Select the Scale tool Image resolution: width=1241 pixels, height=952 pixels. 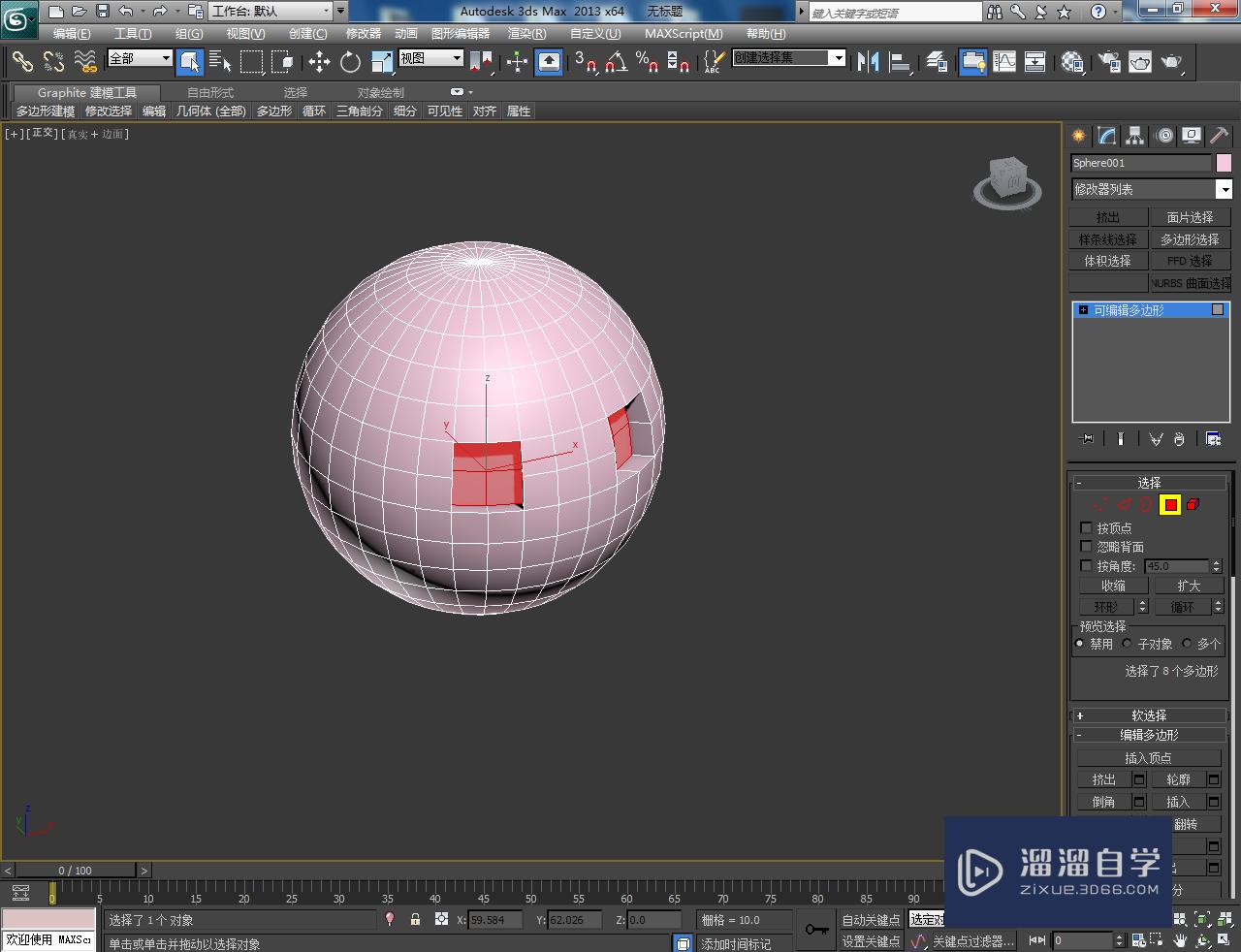click(x=382, y=62)
